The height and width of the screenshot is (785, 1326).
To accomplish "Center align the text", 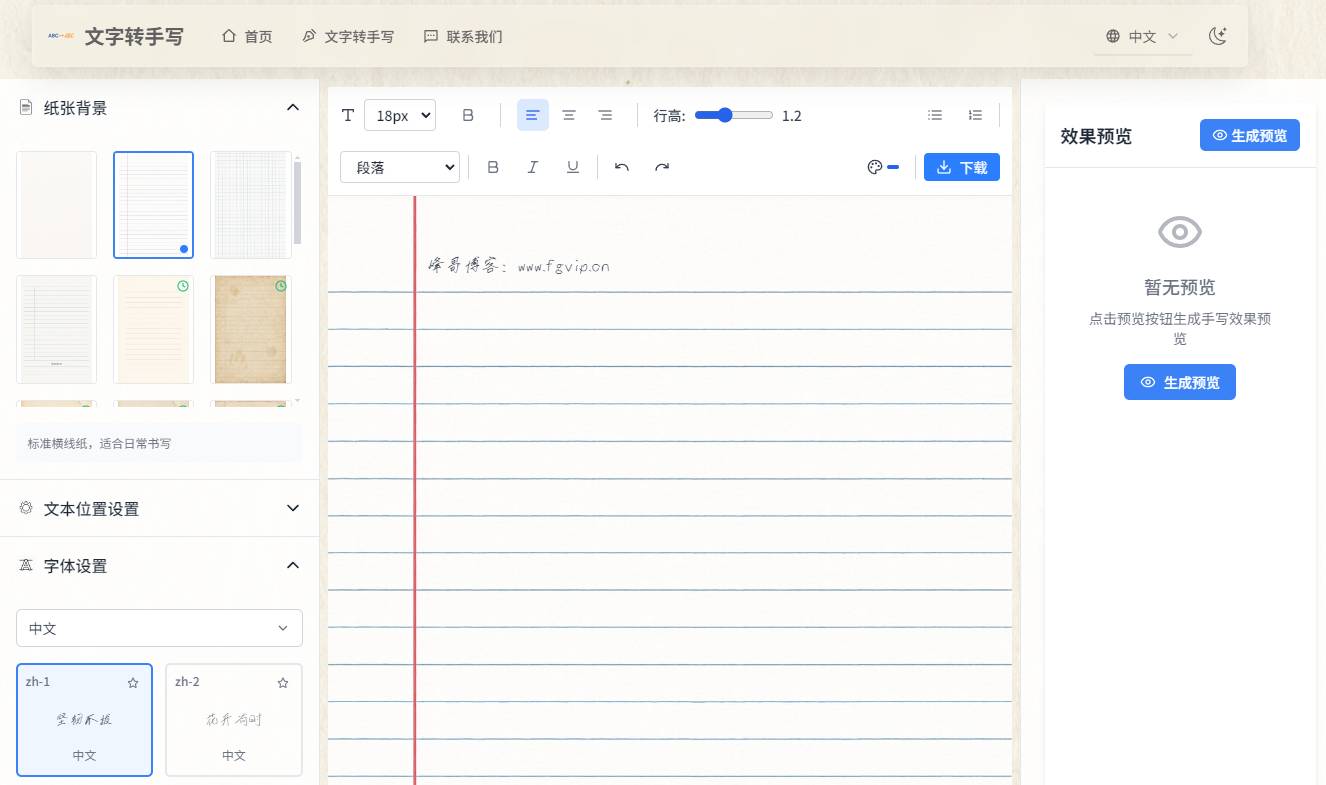I will (x=569, y=115).
